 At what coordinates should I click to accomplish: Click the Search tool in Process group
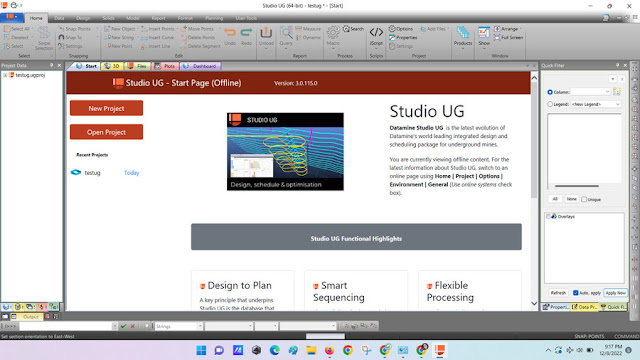tap(353, 29)
